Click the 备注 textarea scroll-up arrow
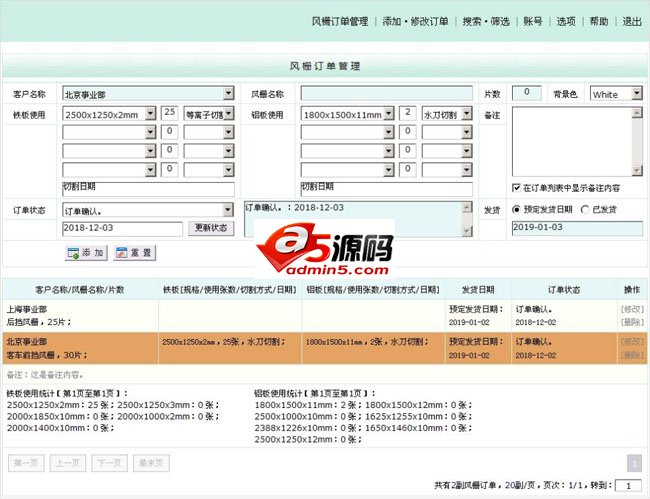The image size is (650, 499). 637,112
